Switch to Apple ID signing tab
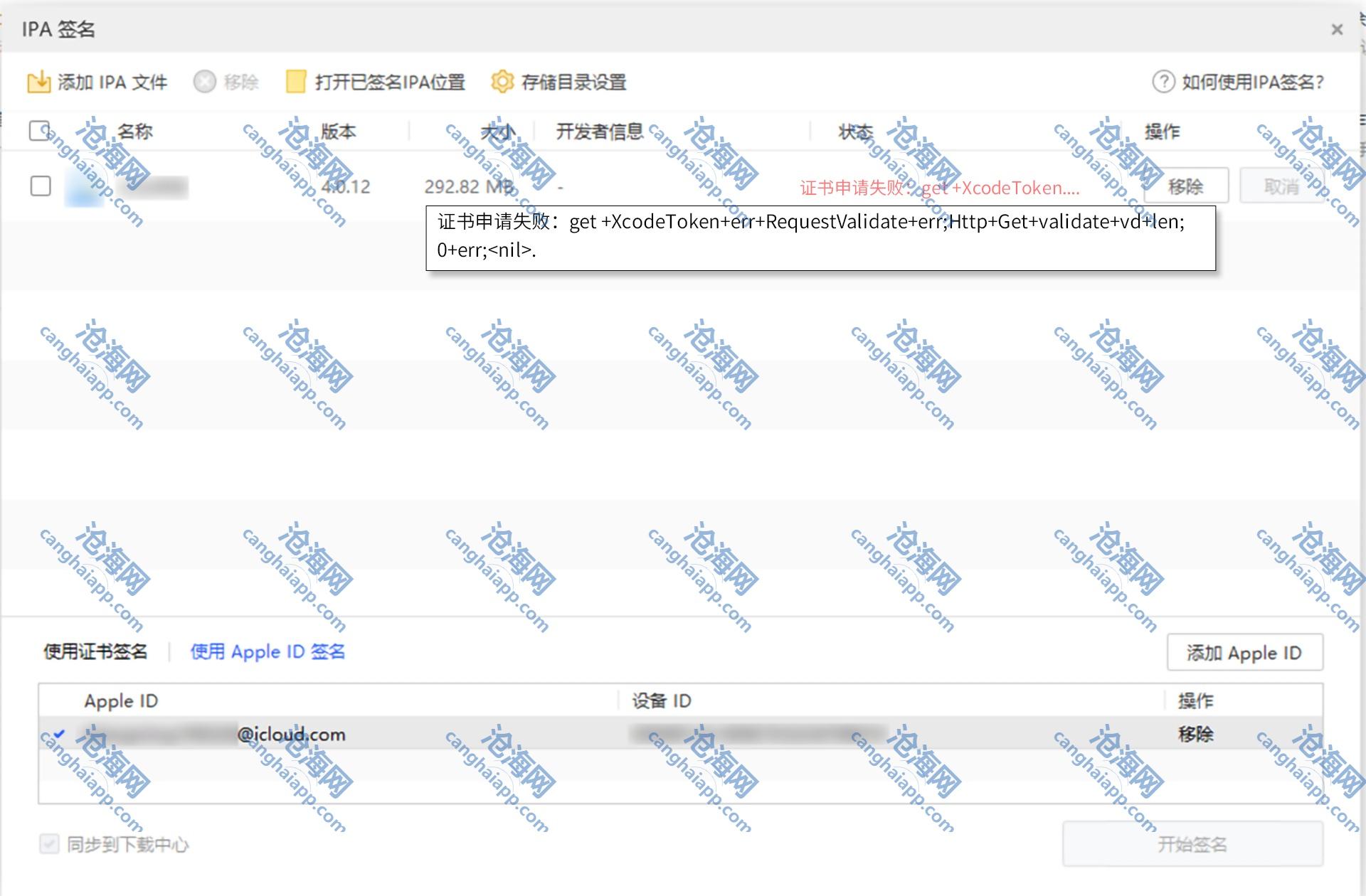Screen dimensions: 1366x896 tap(268, 651)
